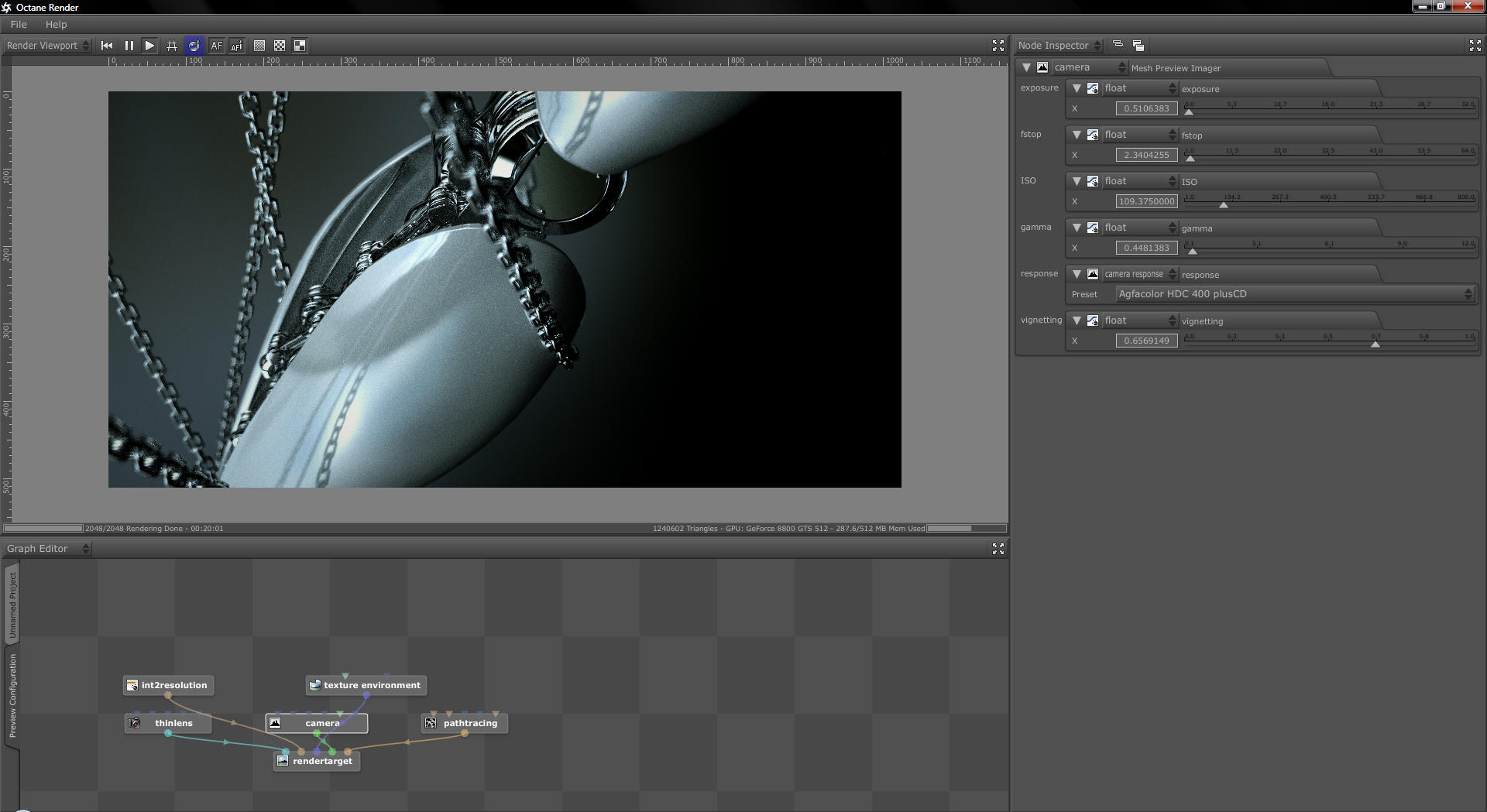
Task: Open the Render Viewport panel type dropdown
Action: point(48,46)
